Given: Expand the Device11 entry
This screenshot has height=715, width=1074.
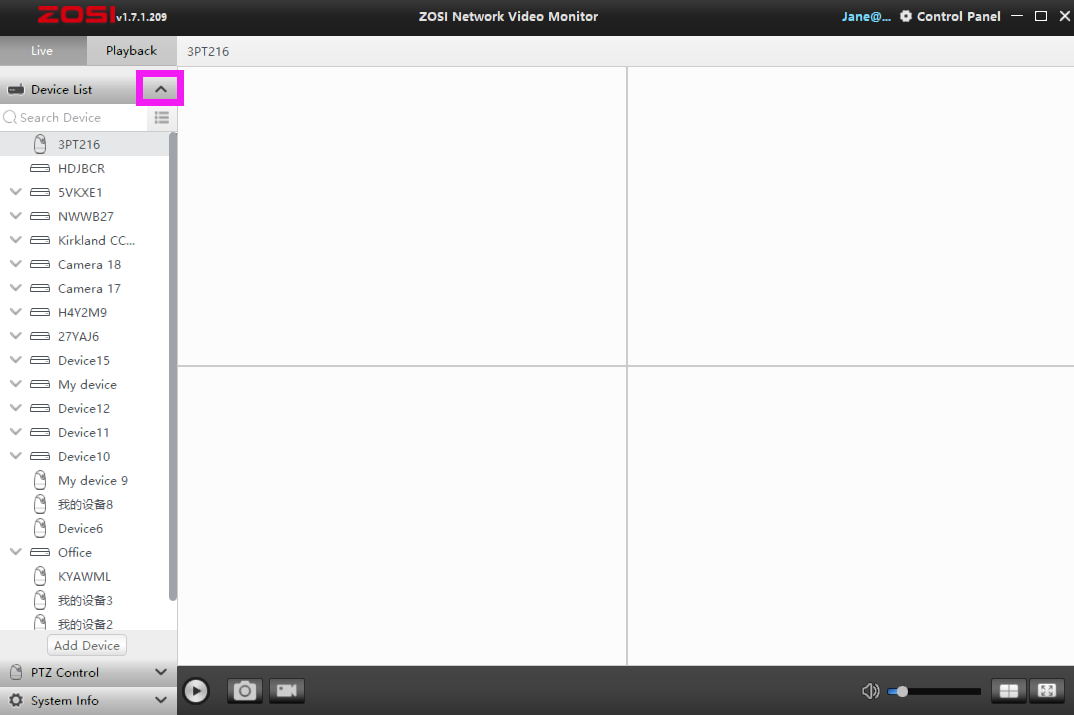Looking at the screenshot, I should pyautogui.click(x=16, y=431).
